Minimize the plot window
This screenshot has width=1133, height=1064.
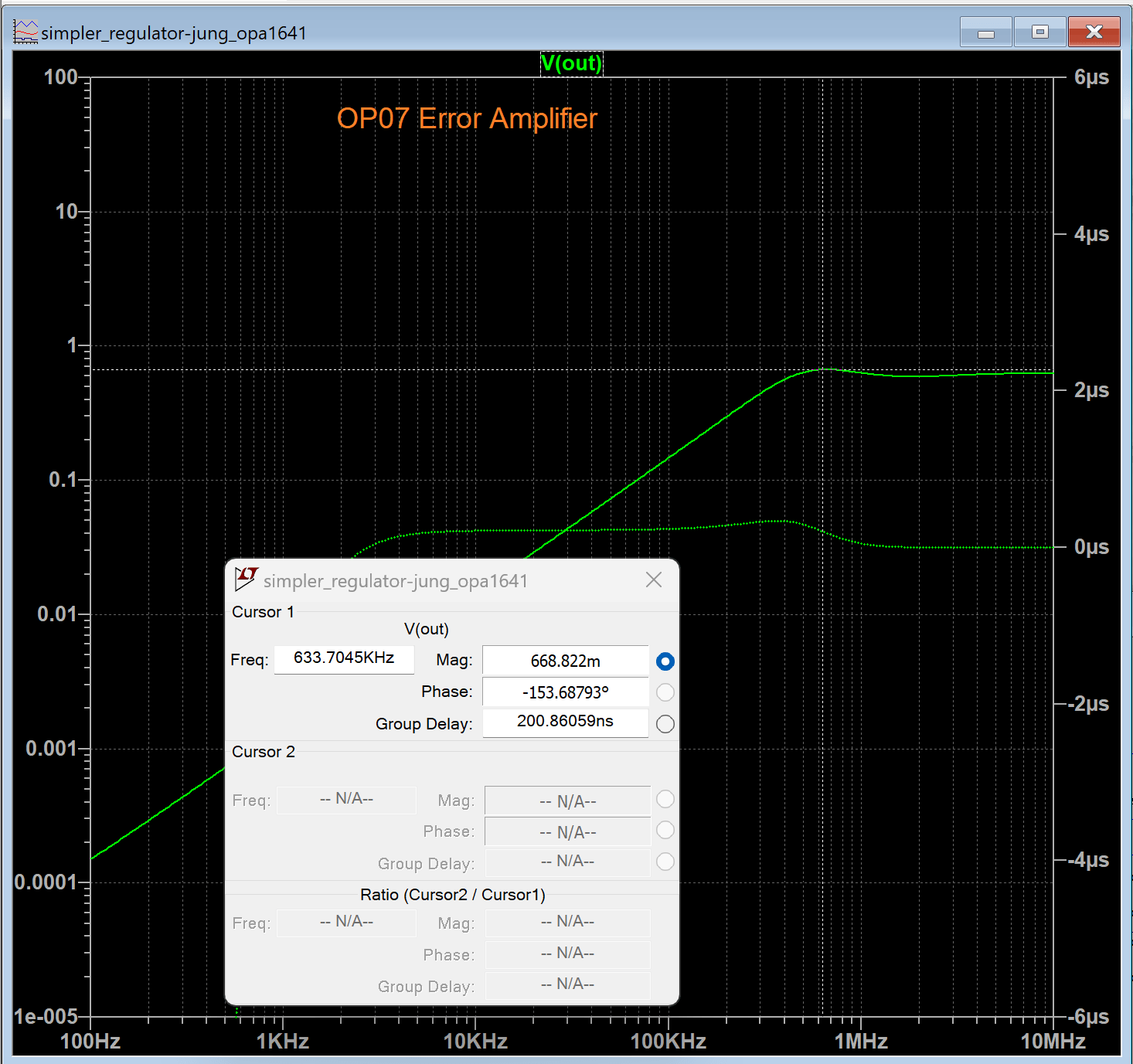[x=986, y=32]
